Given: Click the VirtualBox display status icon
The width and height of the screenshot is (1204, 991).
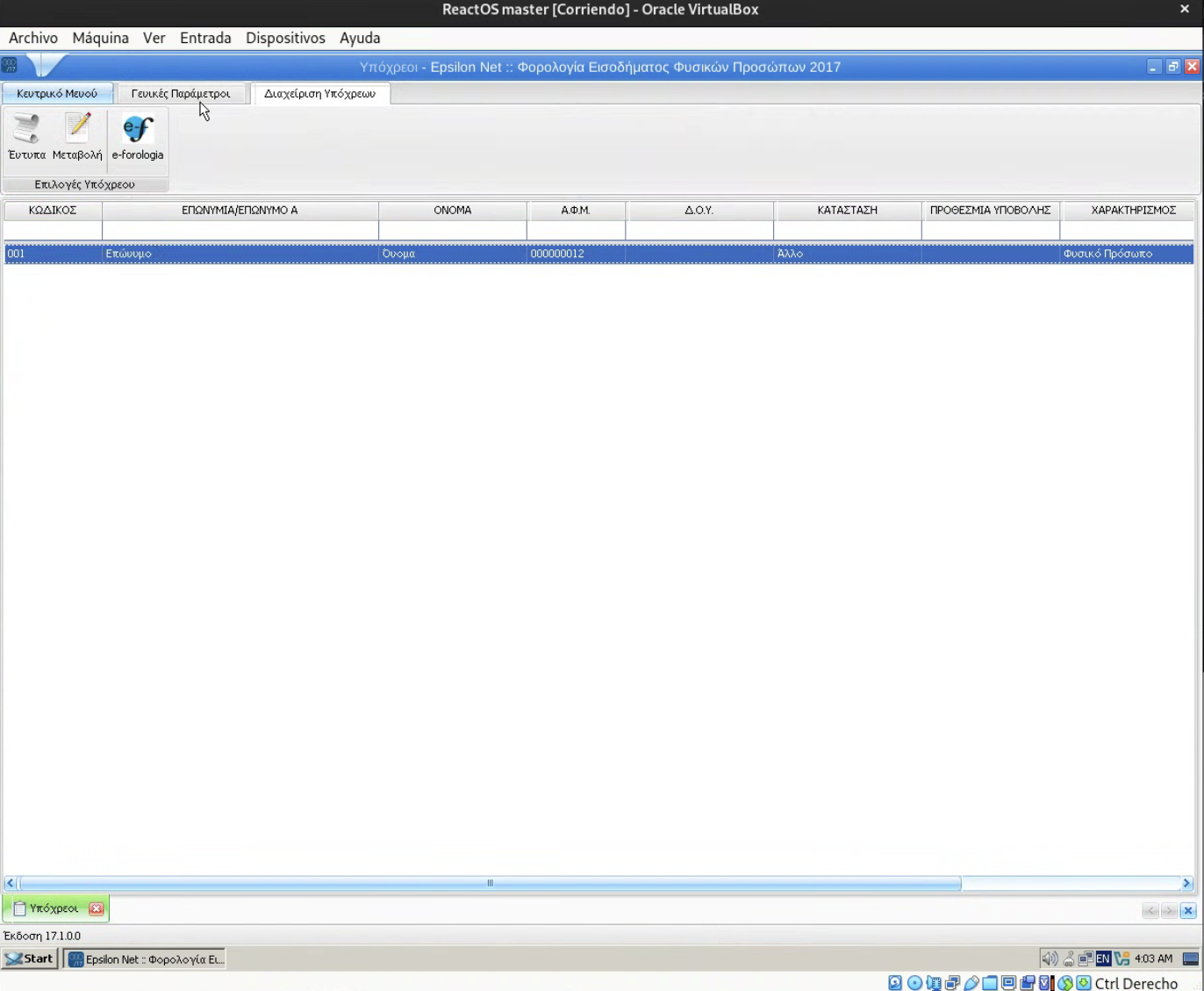Looking at the screenshot, I should [x=1009, y=983].
